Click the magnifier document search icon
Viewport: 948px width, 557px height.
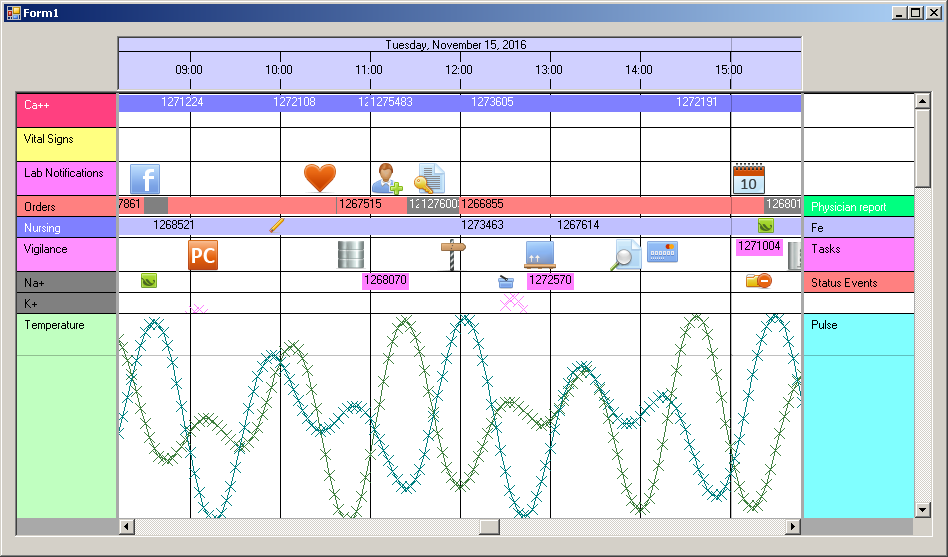(x=625, y=255)
